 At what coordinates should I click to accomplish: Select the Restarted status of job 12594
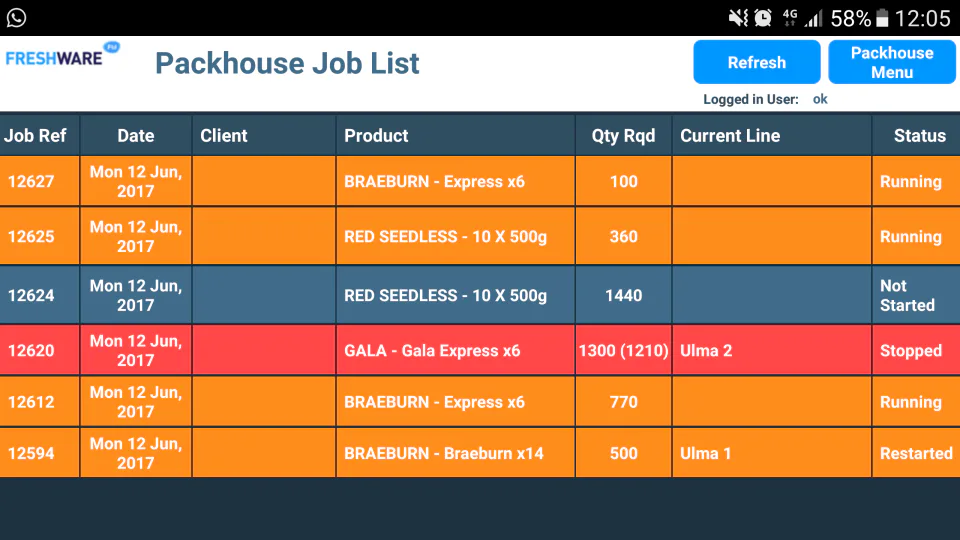[x=917, y=453]
